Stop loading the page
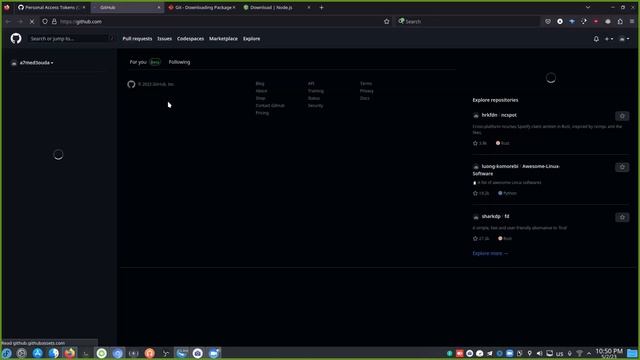This screenshot has width=640, height=360. pyautogui.click(x=32, y=22)
